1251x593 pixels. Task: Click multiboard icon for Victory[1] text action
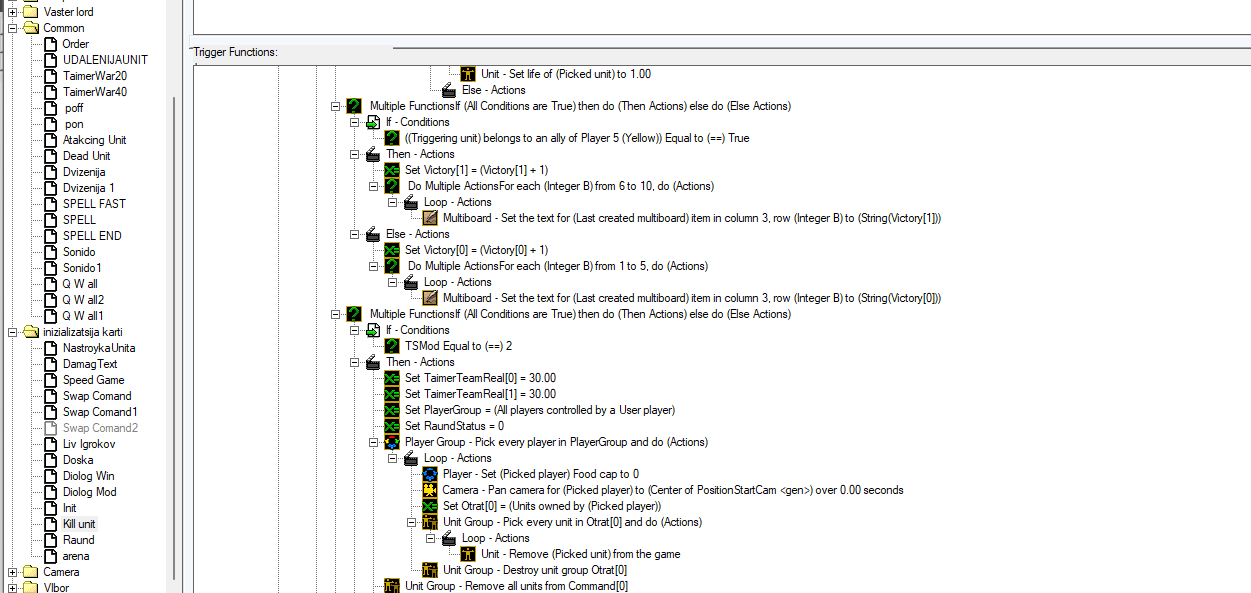(430, 218)
